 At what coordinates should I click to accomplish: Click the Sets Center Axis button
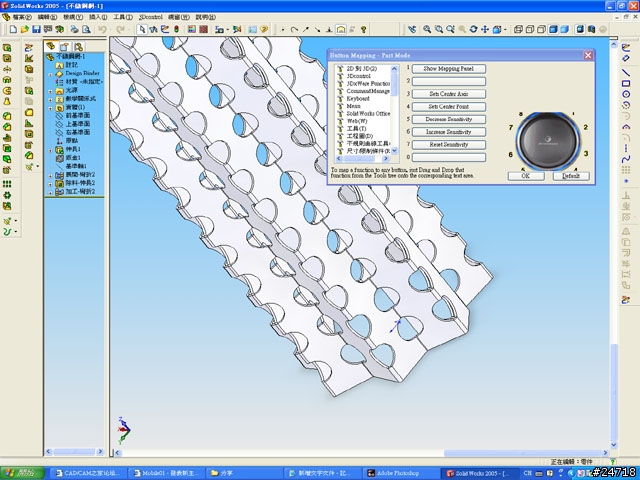tap(449, 94)
